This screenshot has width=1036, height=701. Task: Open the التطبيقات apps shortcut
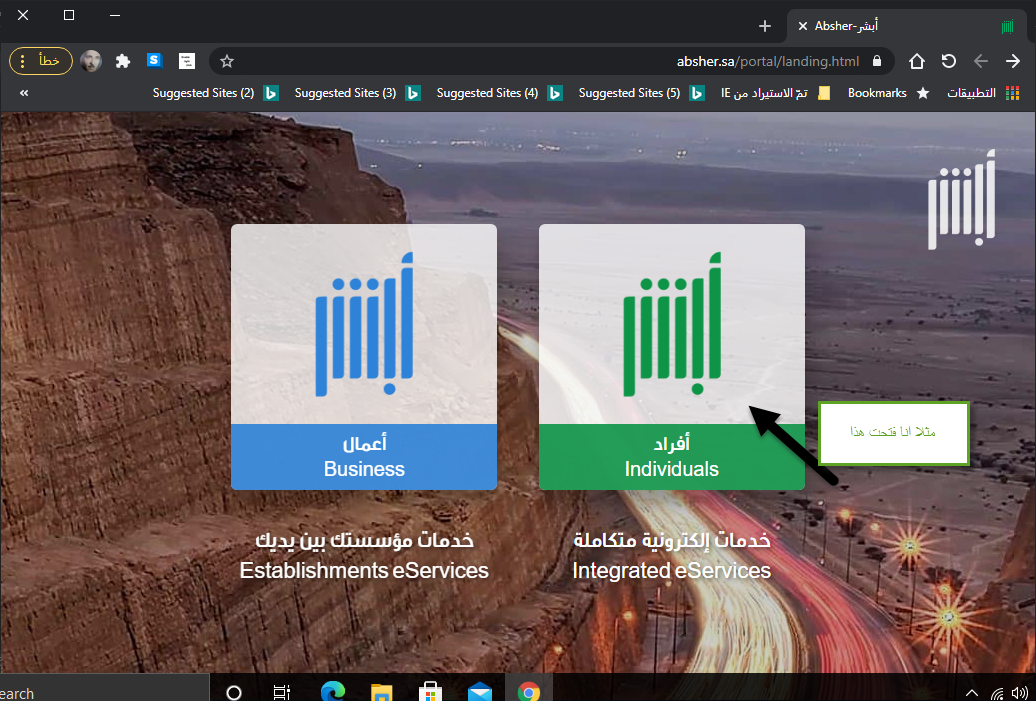pyautogui.click(x=984, y=93)
